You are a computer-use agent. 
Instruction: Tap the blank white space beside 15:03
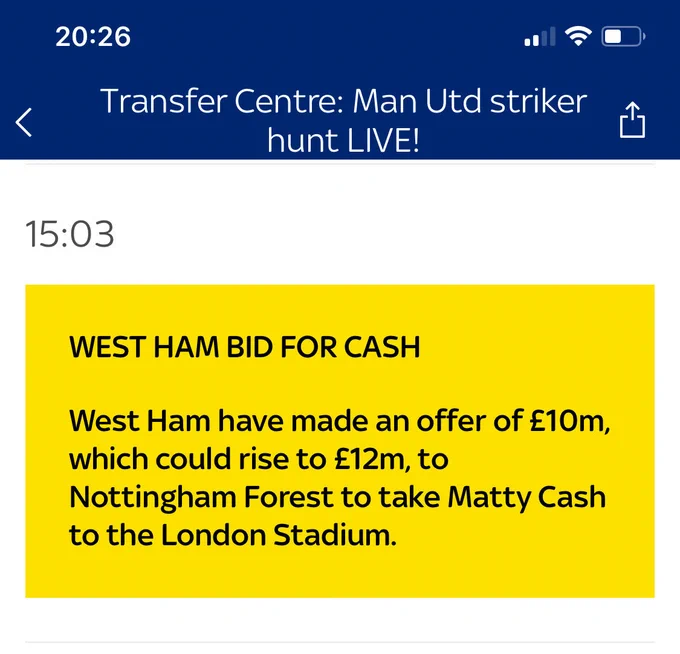tap(384, 234)
